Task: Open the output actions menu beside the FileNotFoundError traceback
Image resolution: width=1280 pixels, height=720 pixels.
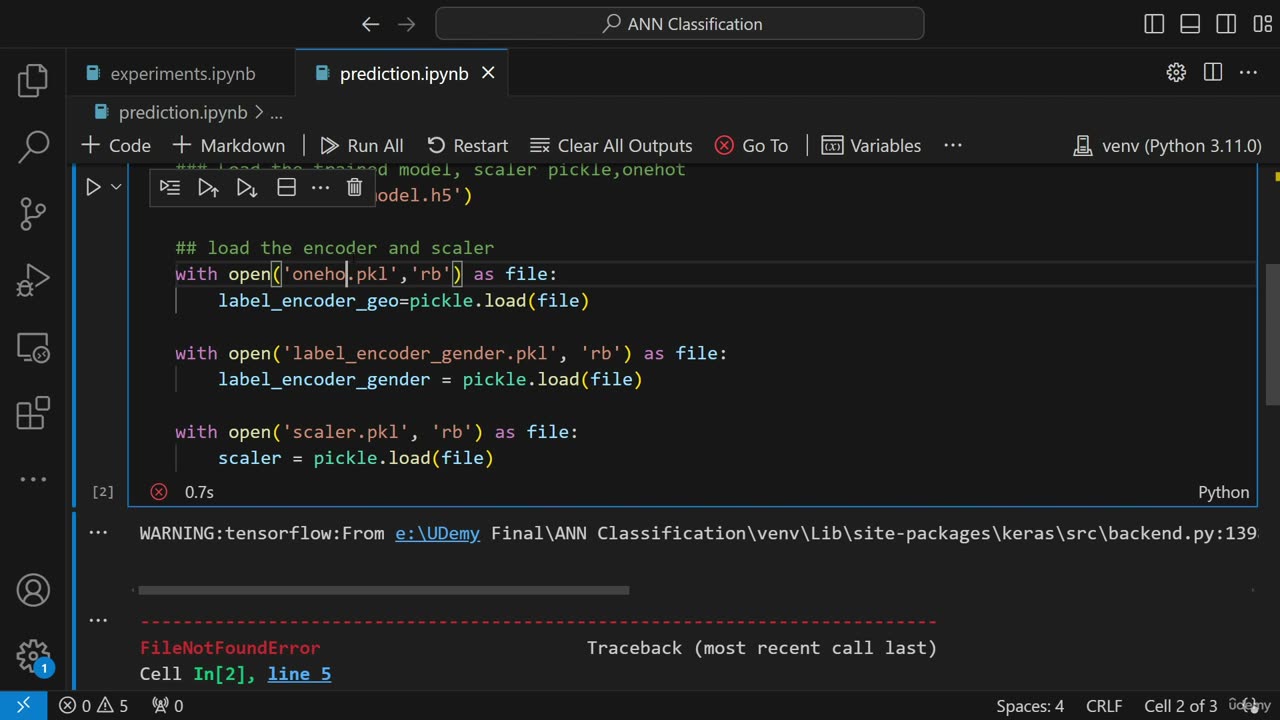Action: coord(98,620)
